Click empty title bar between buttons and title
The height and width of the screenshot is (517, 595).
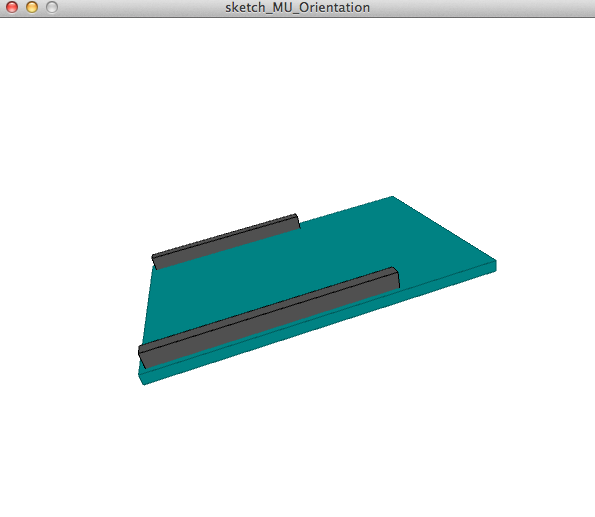pos(140,8)
